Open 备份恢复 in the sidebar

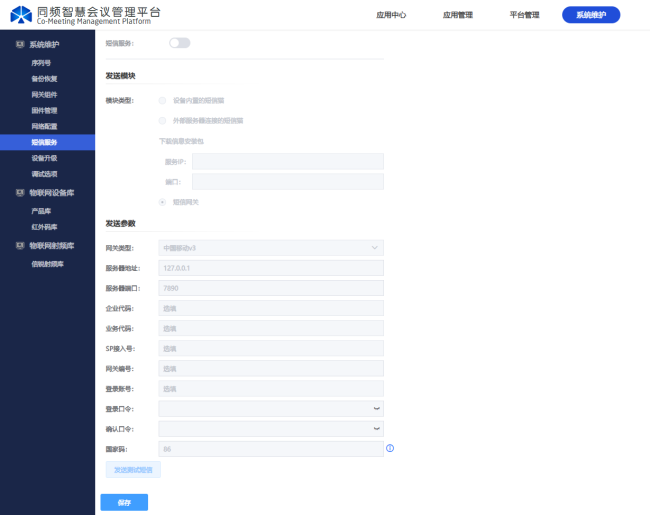(45, 78)
